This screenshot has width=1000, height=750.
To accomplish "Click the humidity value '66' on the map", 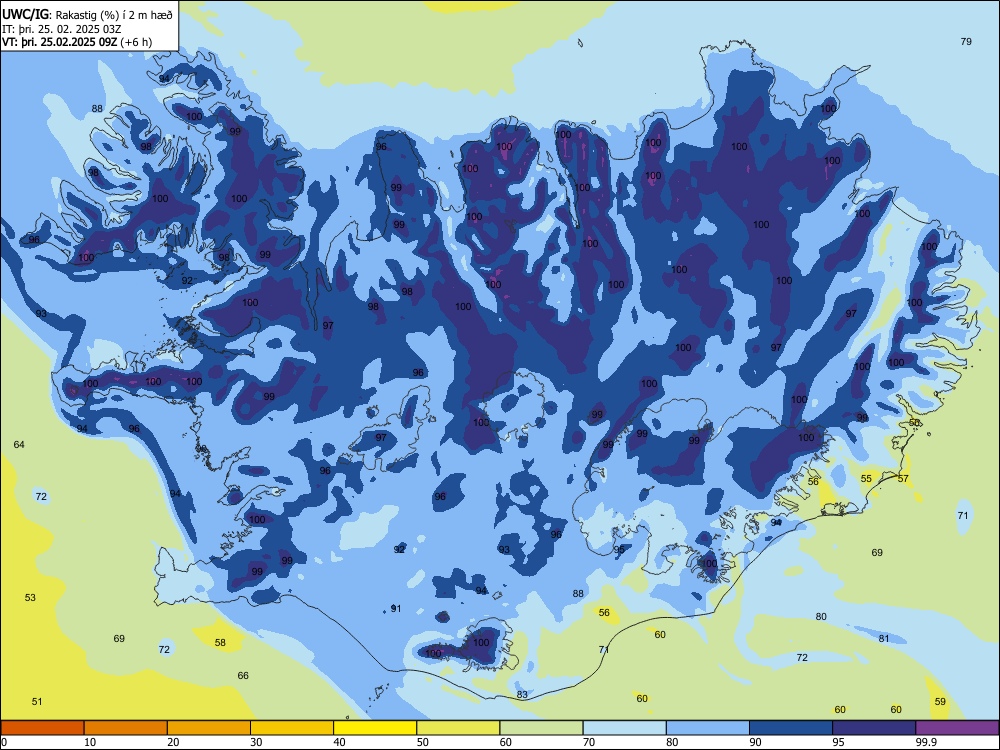I will coord(243,675).
